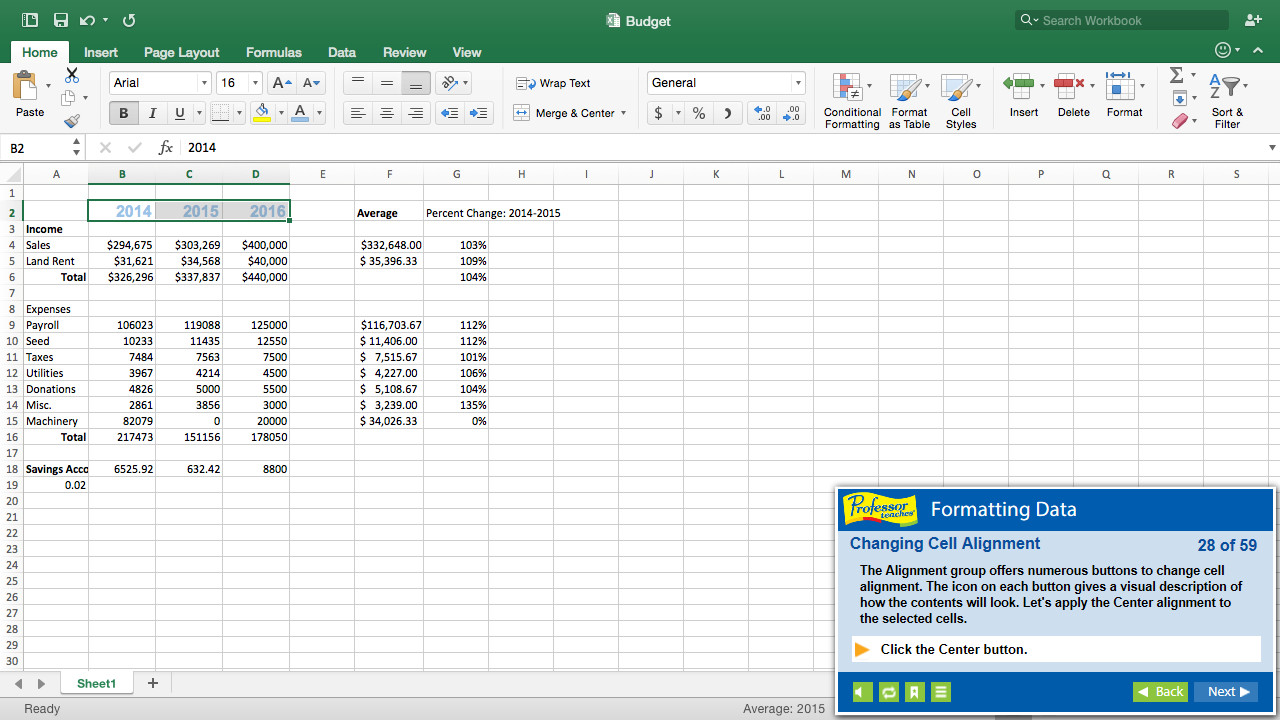Open the Arial font dropdown
1280x720 pixels.
[203, 82]
